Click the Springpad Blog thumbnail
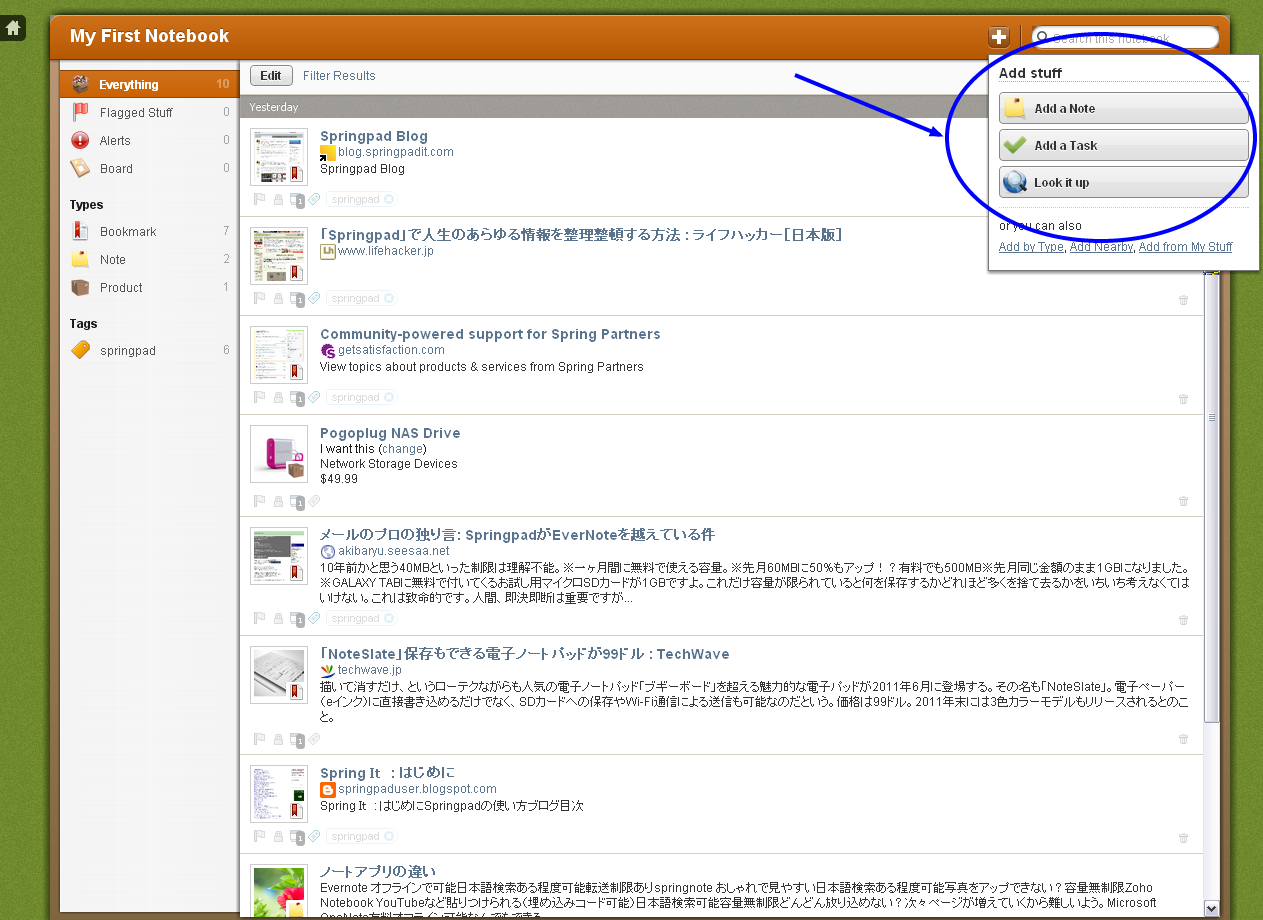Viewport: 1263px width, 920px height. coord(278,157)
